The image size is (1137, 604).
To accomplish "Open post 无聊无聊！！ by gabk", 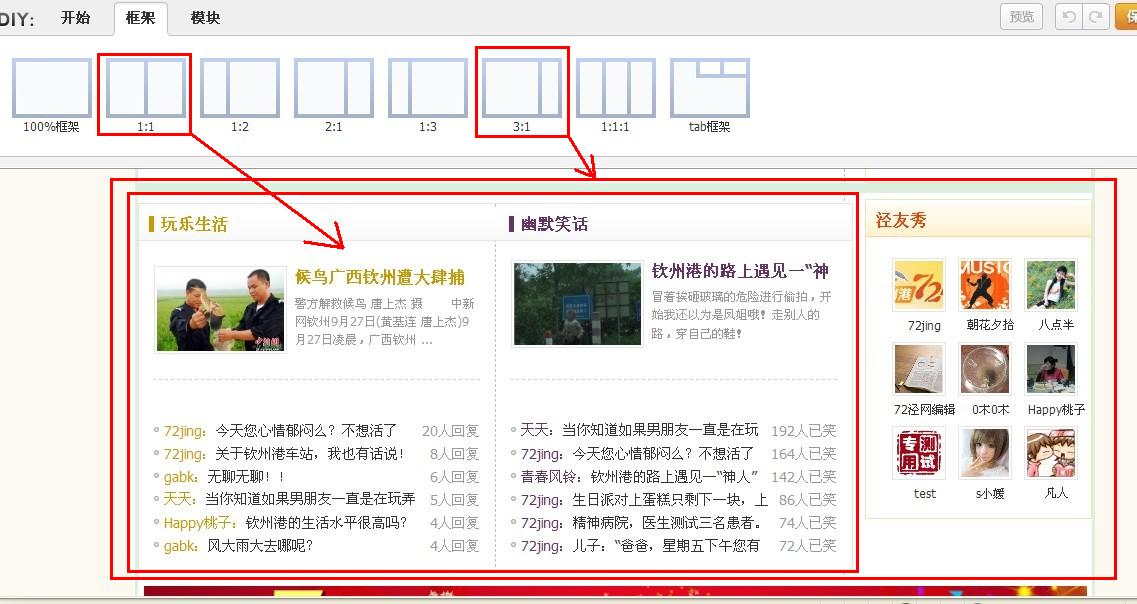I will click(245, 477).
